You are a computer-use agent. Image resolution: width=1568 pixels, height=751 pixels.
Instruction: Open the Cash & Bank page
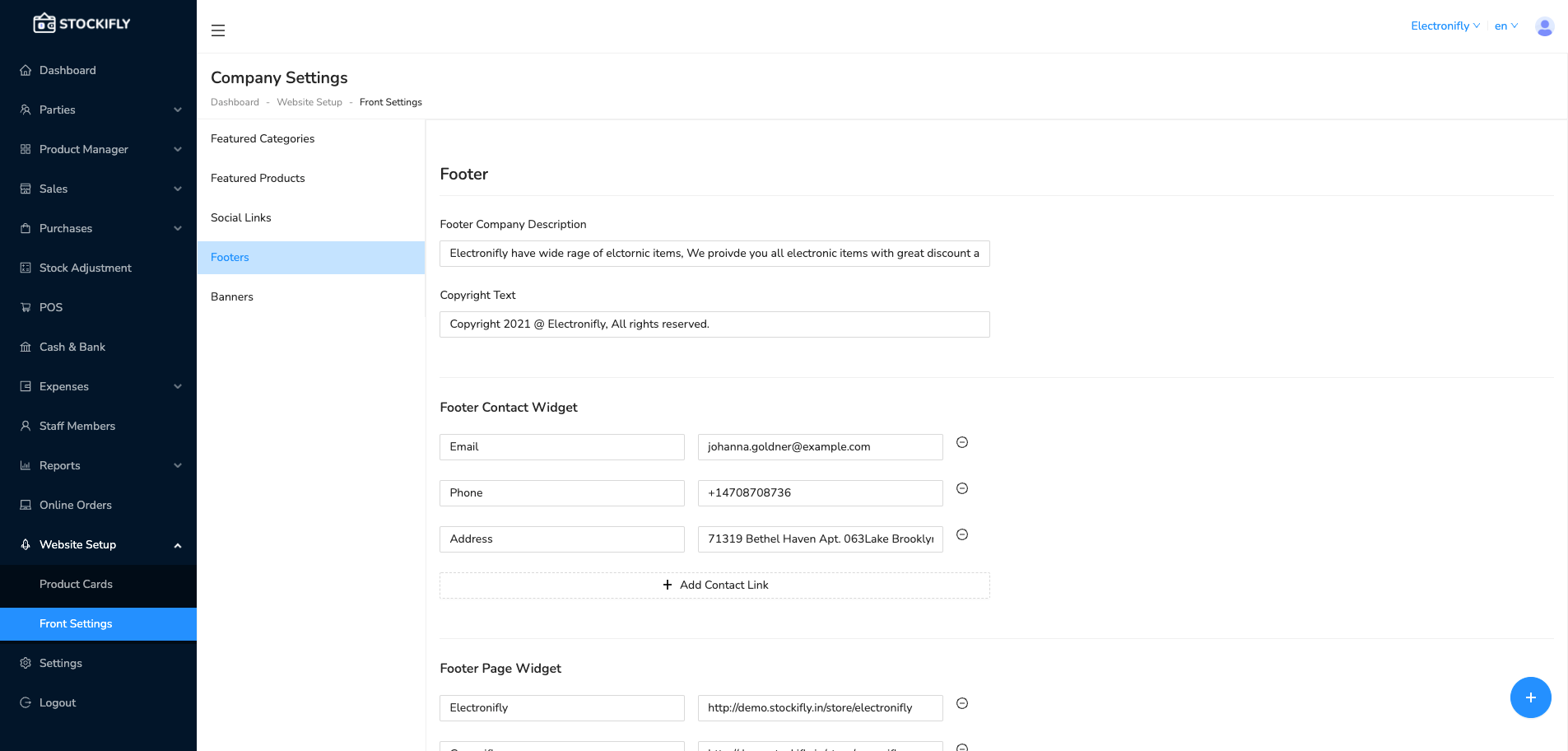tap(72, 347)
